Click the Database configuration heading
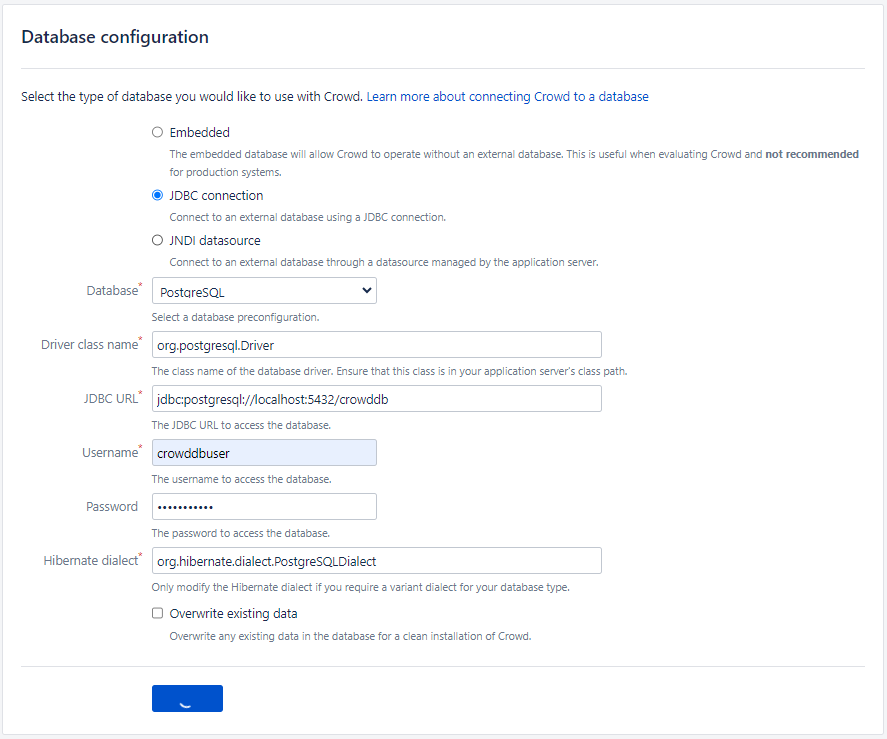887x739 pixels. (x=115, y=37)
